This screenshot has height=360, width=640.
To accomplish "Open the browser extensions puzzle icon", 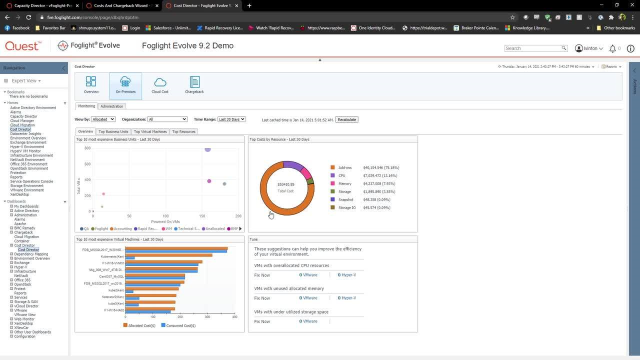I will (x=611, y=17).
